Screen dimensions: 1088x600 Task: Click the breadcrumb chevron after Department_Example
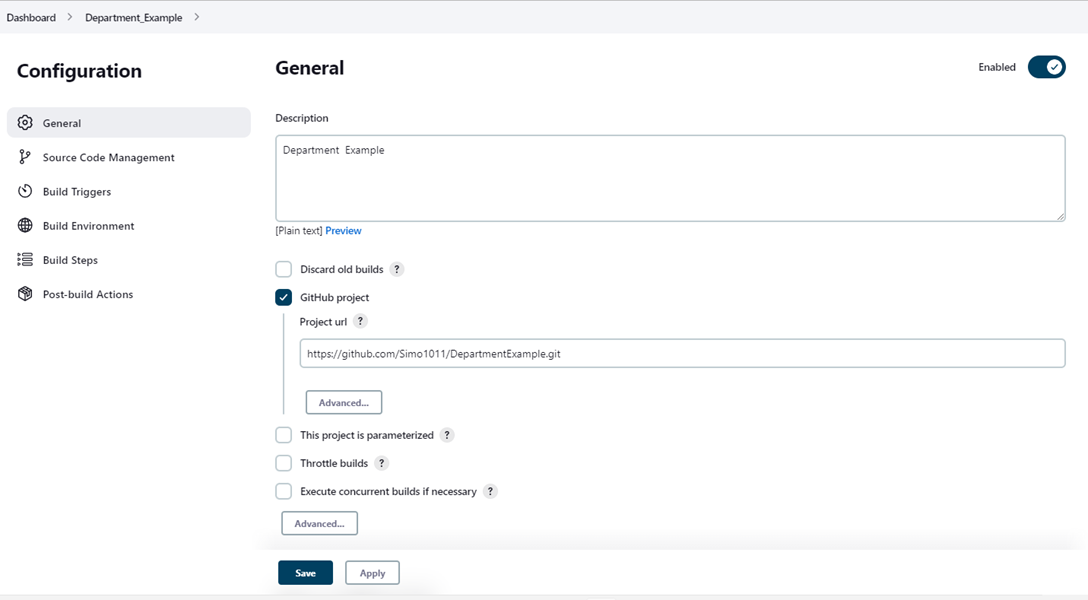[x=197, y=17]
